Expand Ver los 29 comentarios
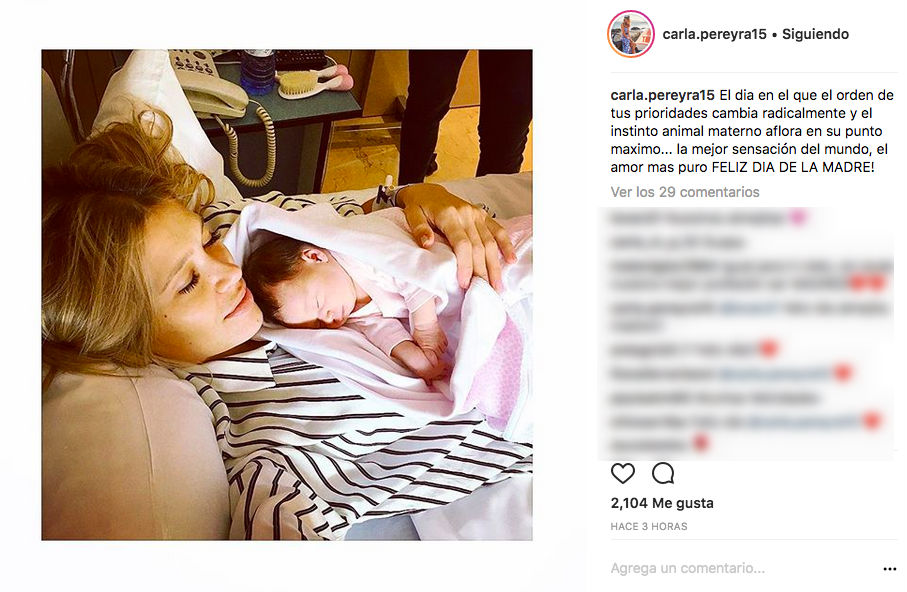The height and width of the screenshot is (592, 907). click(685, 192)
